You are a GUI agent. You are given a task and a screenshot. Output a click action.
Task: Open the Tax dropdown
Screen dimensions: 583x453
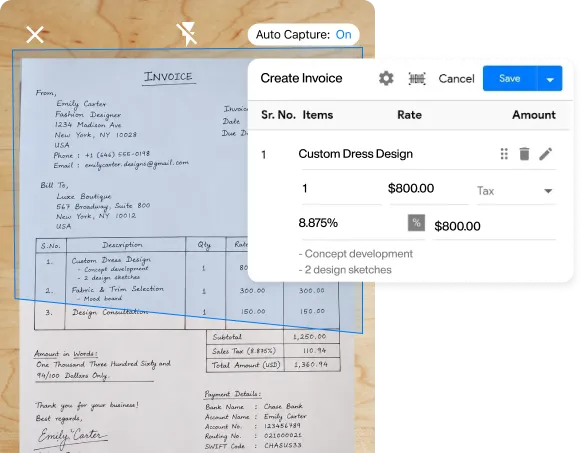(x=516, y=191)
